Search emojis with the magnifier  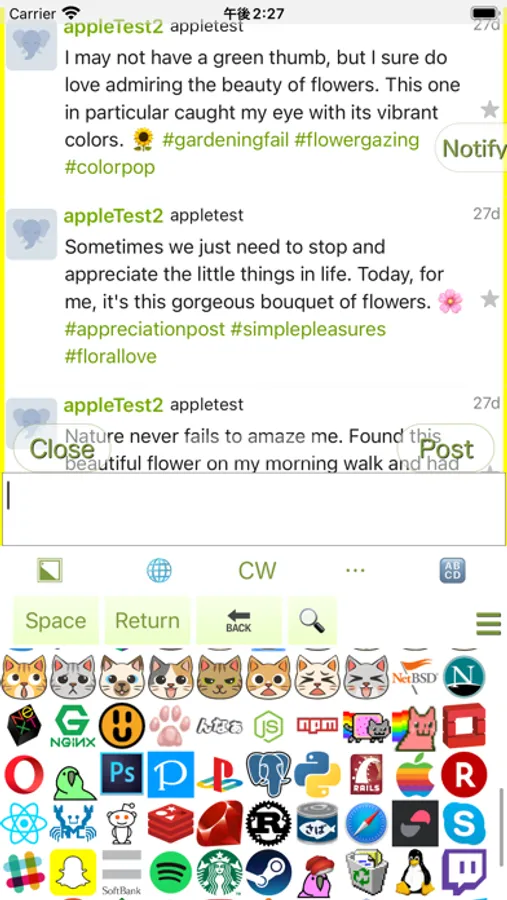[x=312, y=620]
